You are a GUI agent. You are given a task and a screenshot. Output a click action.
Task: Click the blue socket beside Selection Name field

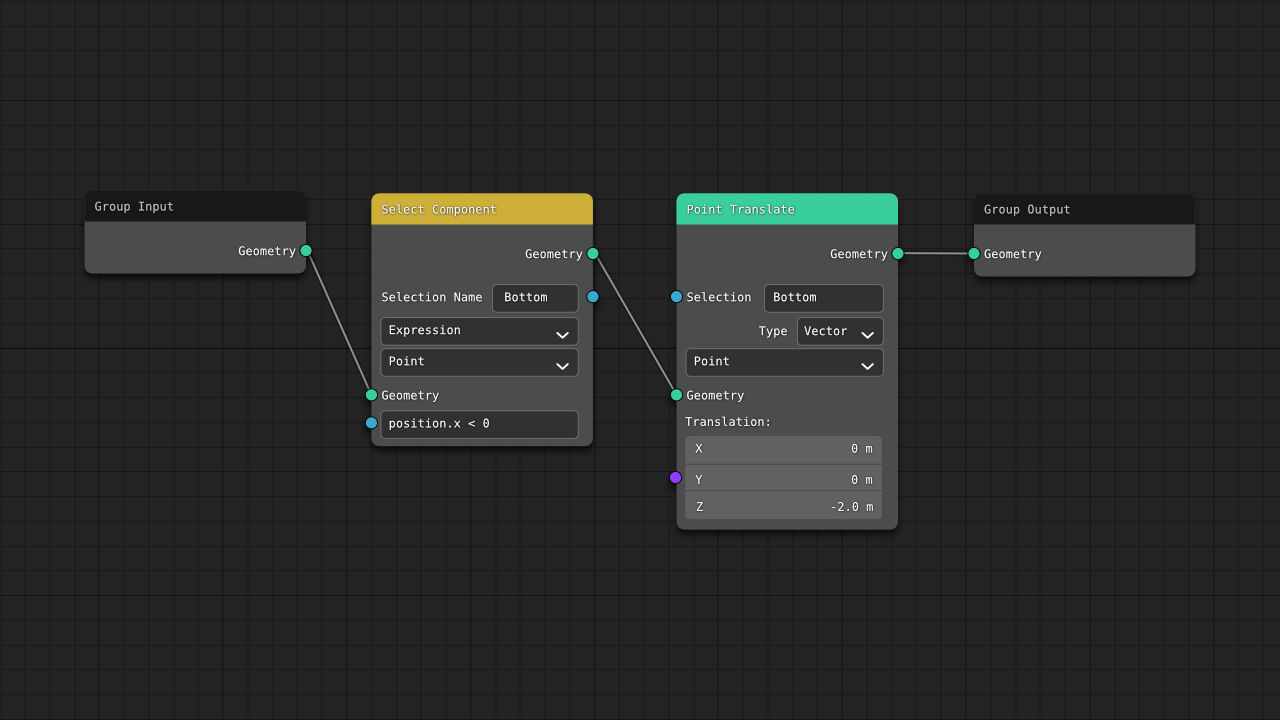click(x=593, y=297)
